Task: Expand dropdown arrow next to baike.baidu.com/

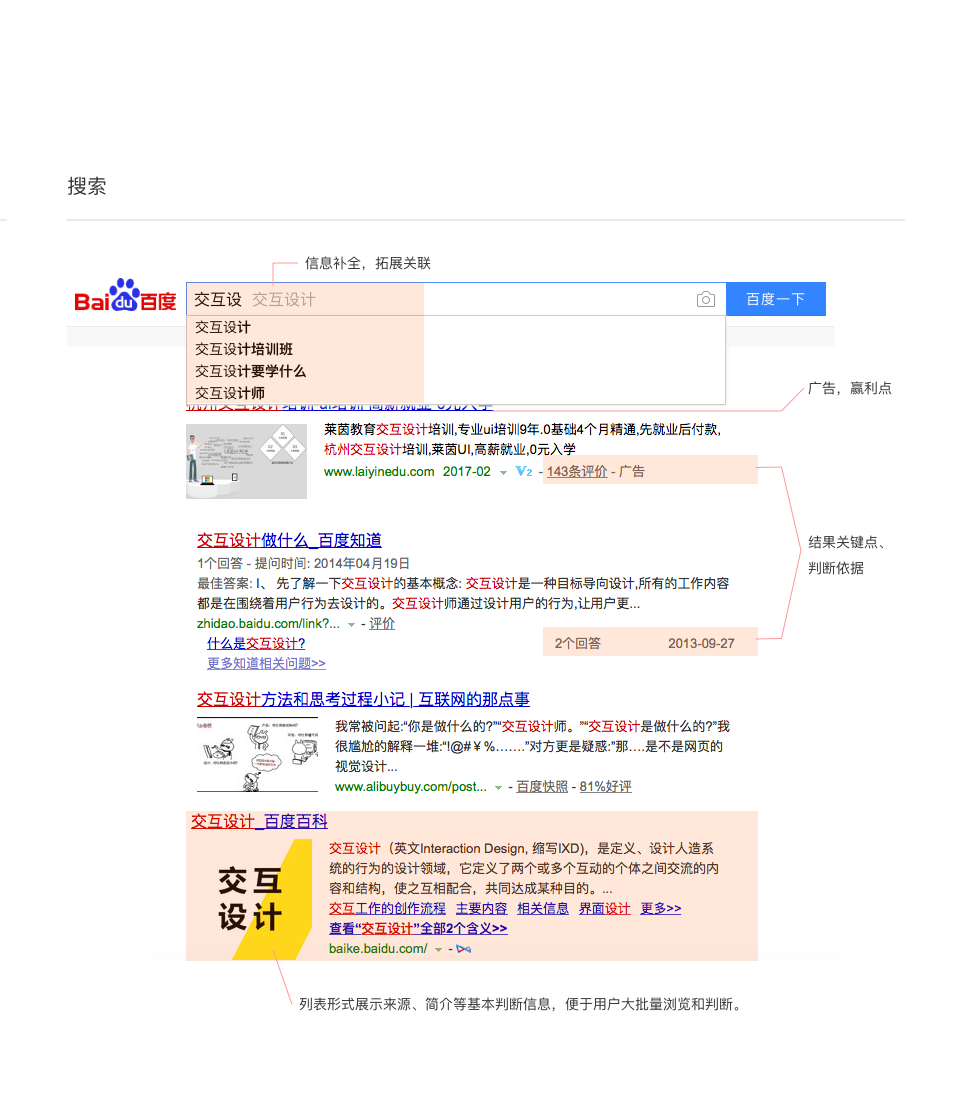Action: click(x=439, y=950)
